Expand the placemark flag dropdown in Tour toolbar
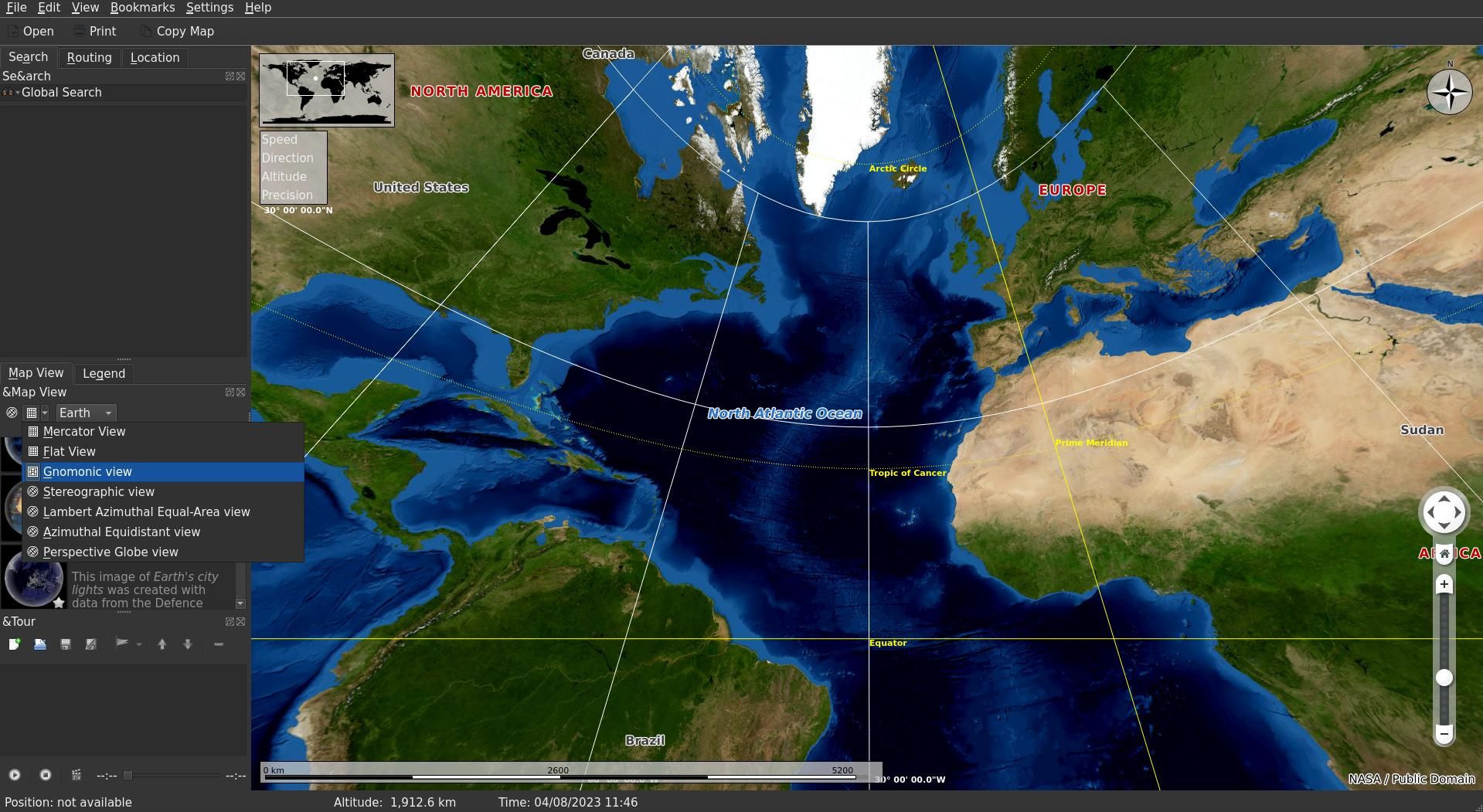This screenshot has width=1483, height=812. (139, 644)
